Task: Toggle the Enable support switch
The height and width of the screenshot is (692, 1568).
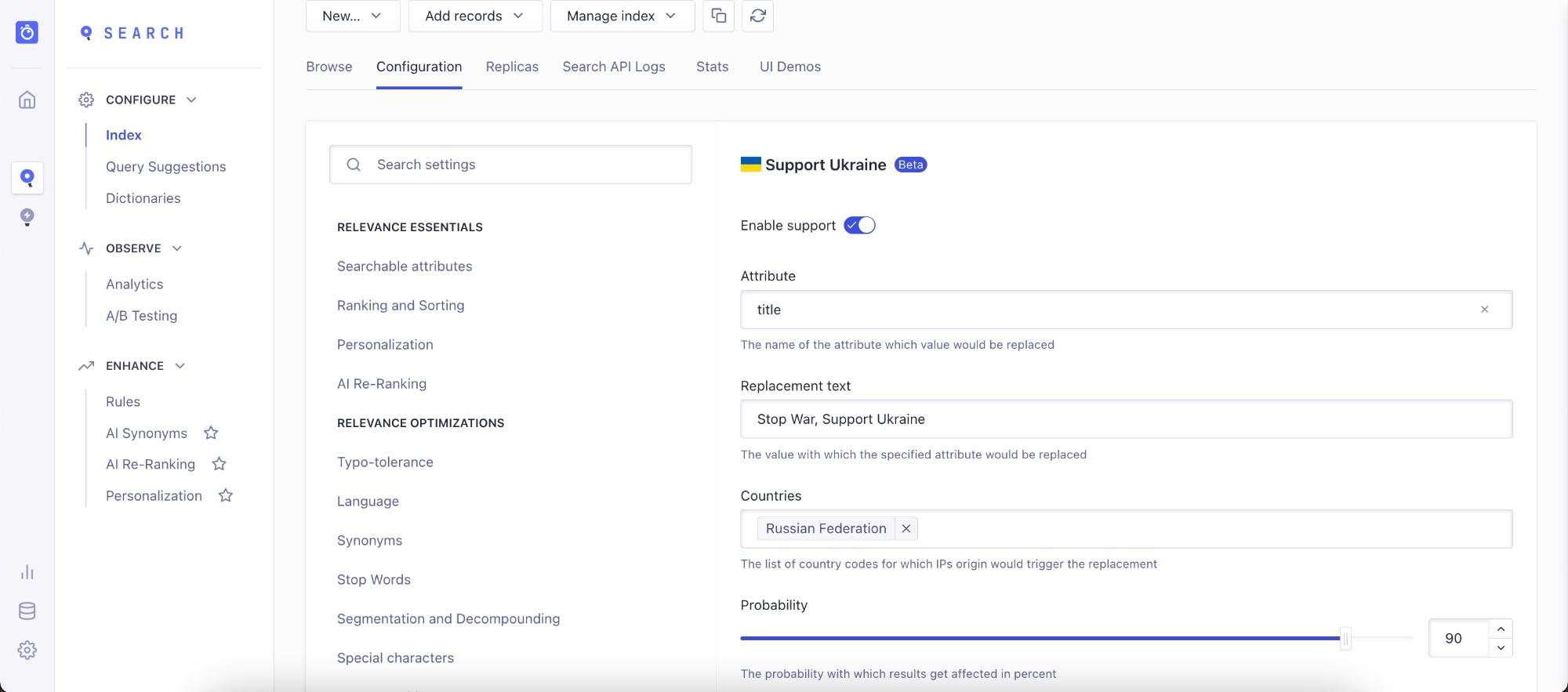Action: 859,226
